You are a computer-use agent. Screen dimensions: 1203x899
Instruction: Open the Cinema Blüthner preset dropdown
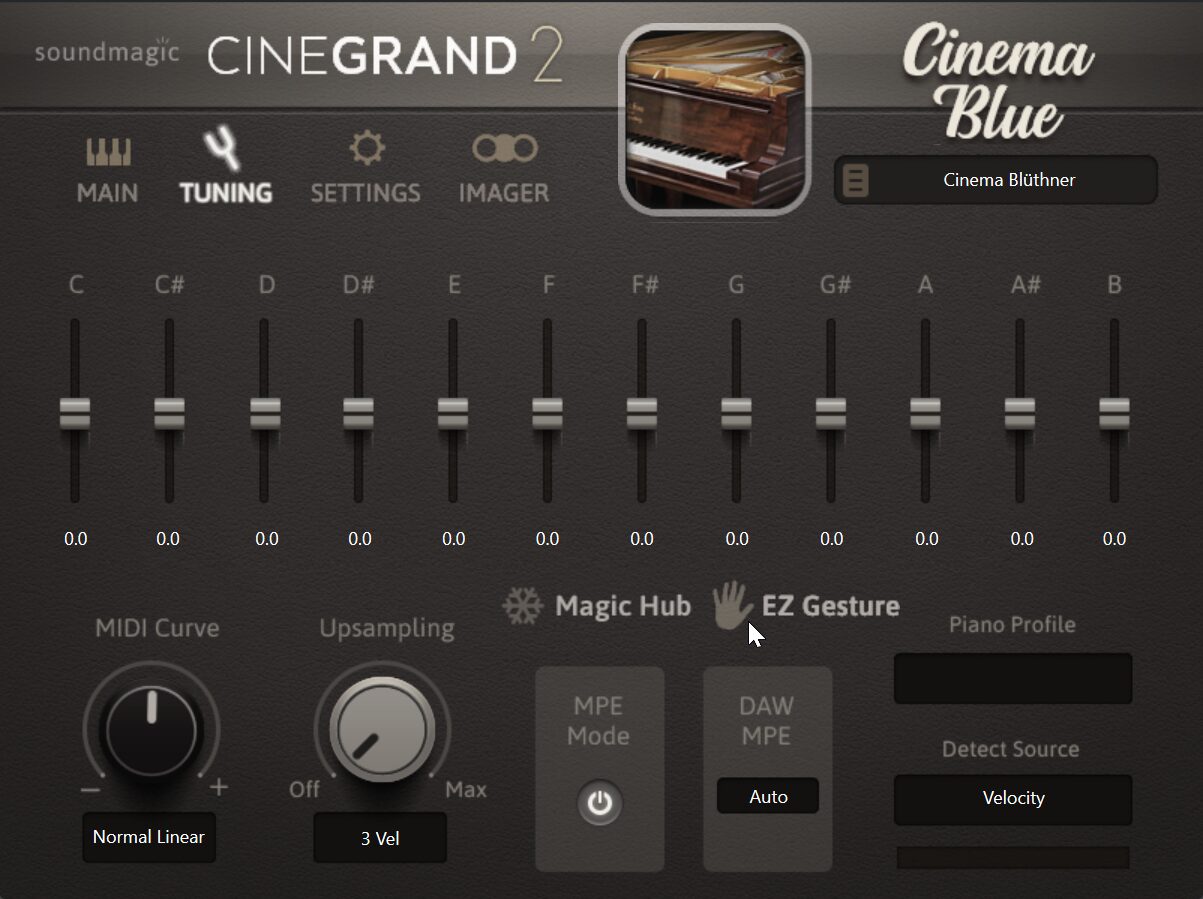pos(996,180)
